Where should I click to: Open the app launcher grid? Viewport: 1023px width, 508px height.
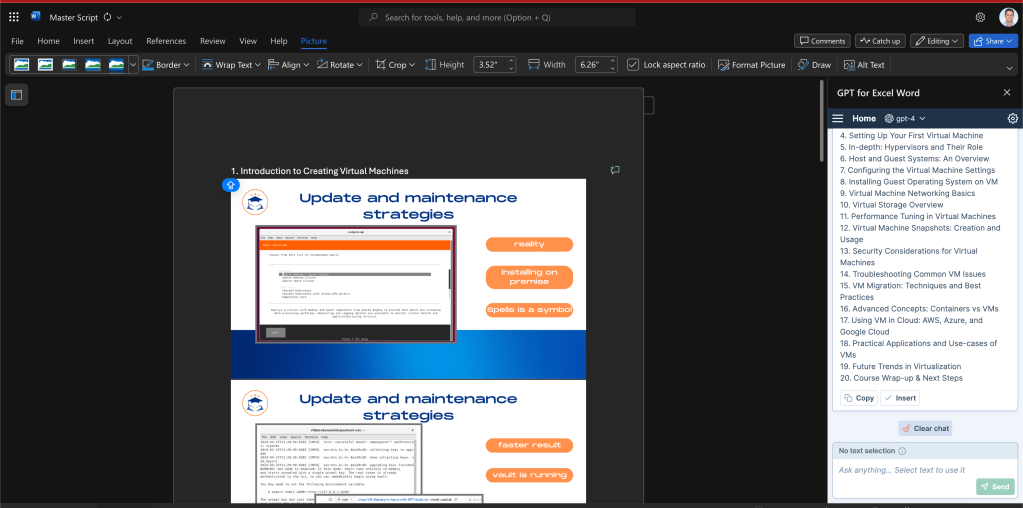(14, 17)
